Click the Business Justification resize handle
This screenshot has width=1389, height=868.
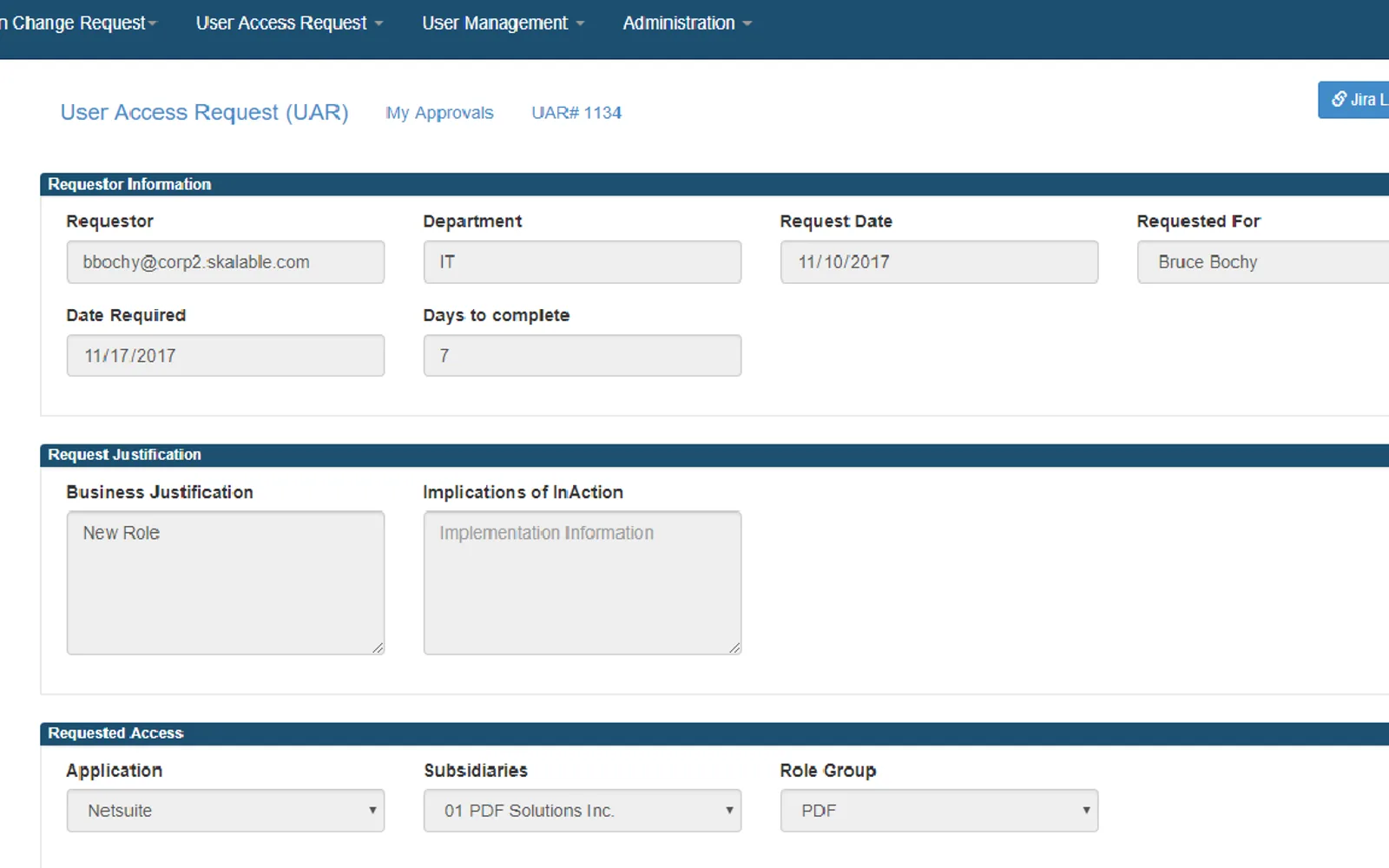pos(378,648)
